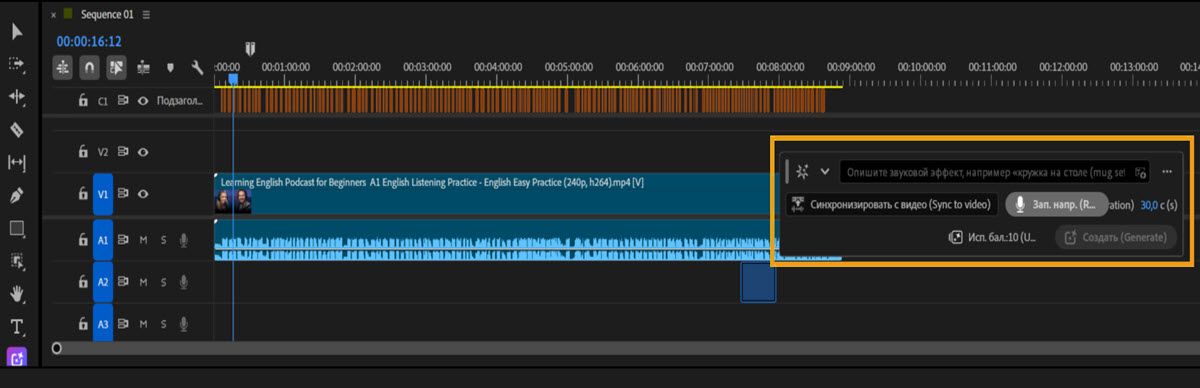The image size is (1200, 388).
Task: Toggle lock on audio track A1
Action: point(84,240)
